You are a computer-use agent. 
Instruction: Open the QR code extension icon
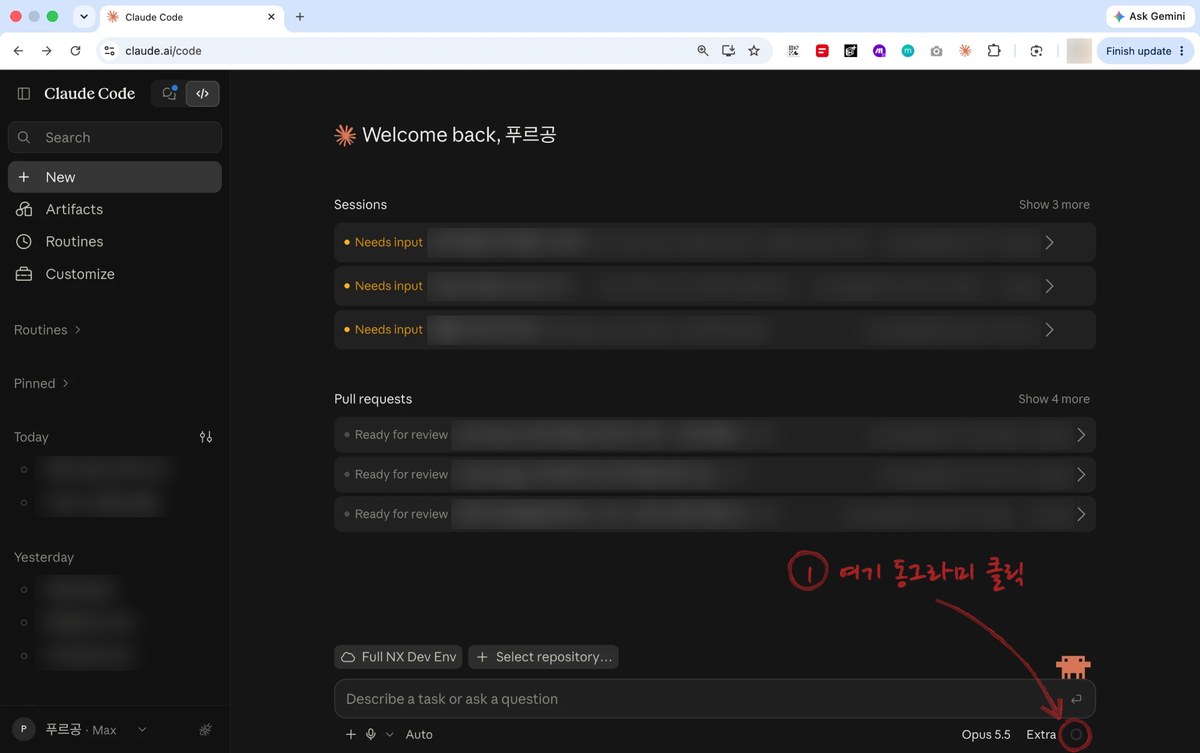click(x=794, y=51)
